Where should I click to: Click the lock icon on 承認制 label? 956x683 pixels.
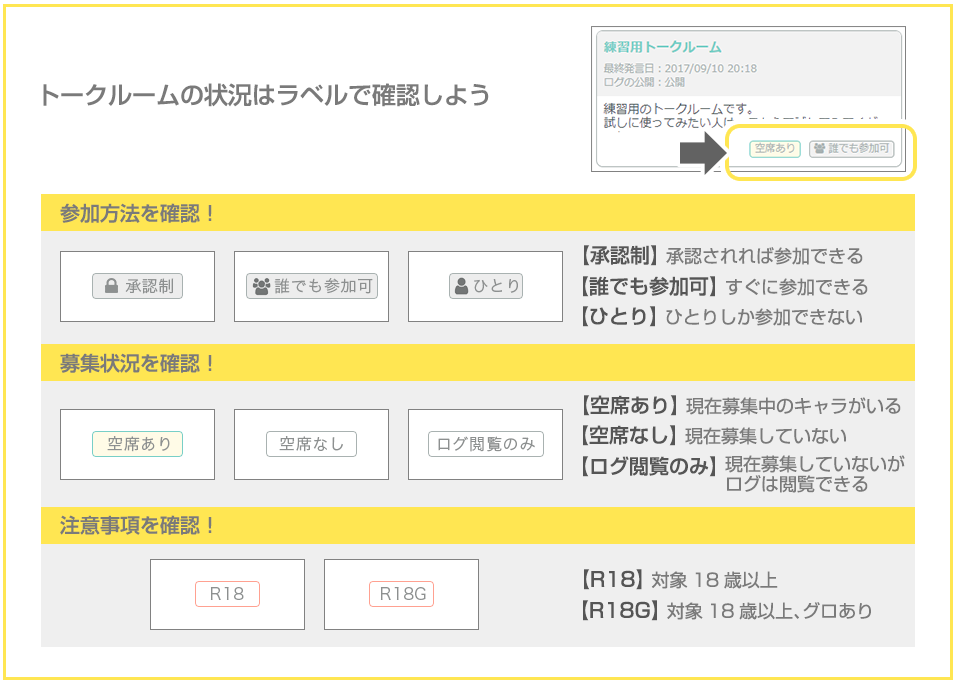[x=110, y=287]
